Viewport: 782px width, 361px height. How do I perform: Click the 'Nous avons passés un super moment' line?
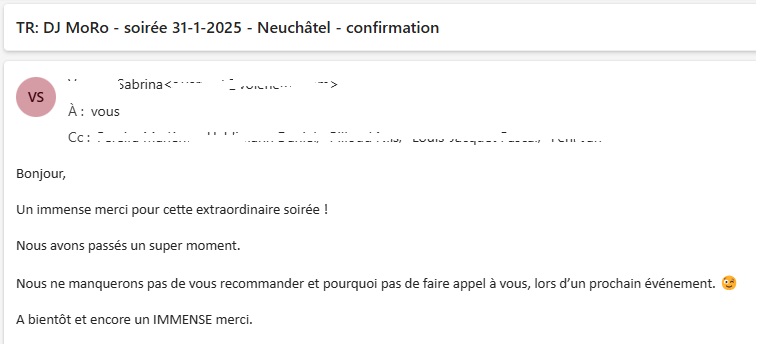tap(128, 246)
